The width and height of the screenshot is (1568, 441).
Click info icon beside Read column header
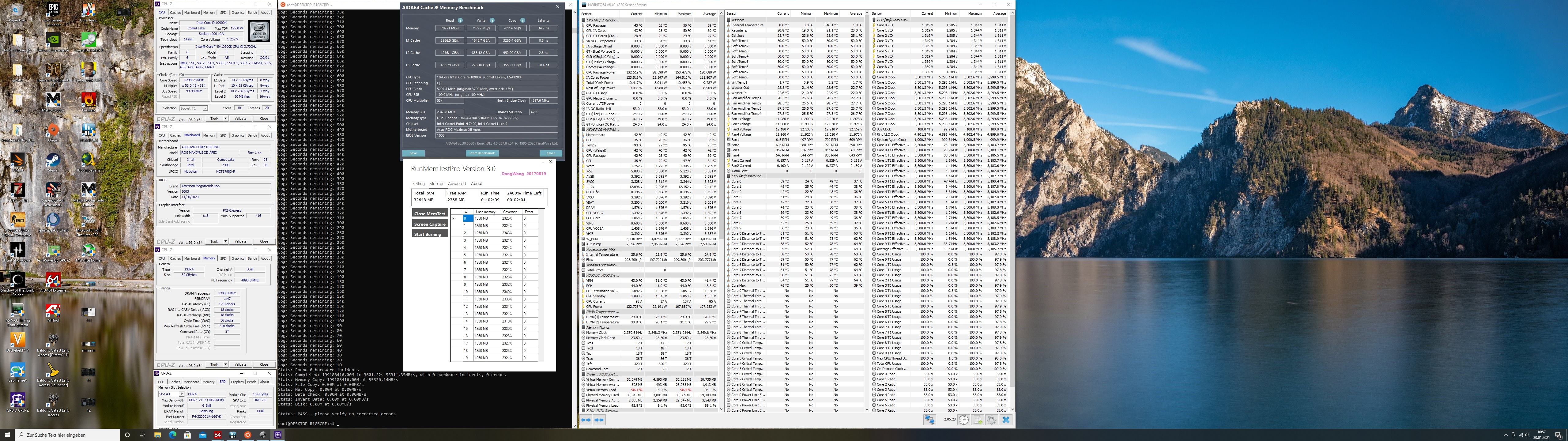point(460,20)
